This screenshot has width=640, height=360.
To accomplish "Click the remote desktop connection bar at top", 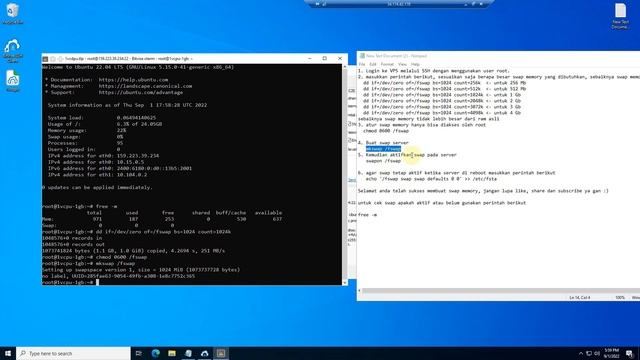I will pos(399,4).
